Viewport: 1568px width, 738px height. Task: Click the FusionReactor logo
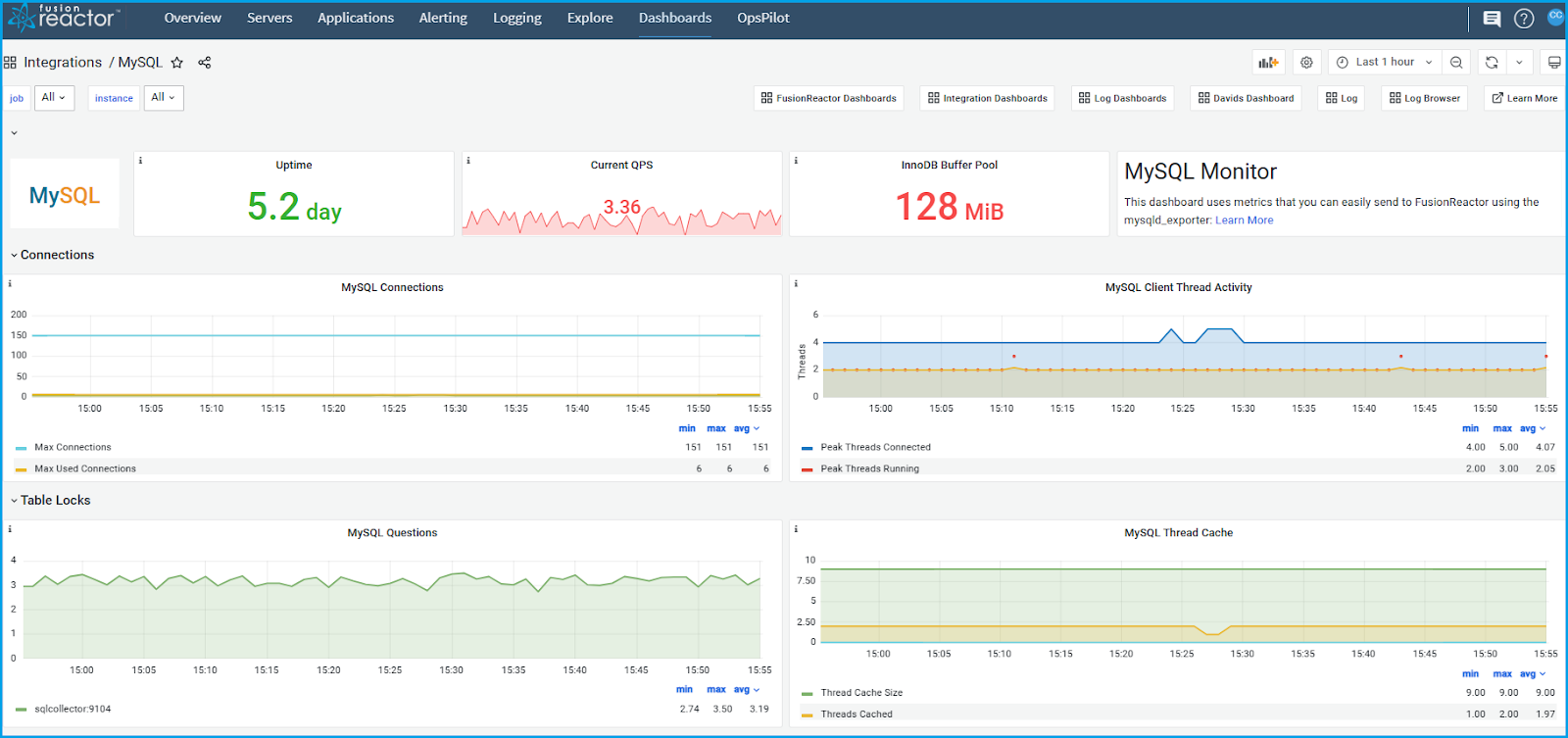click(x=64, y=18)
